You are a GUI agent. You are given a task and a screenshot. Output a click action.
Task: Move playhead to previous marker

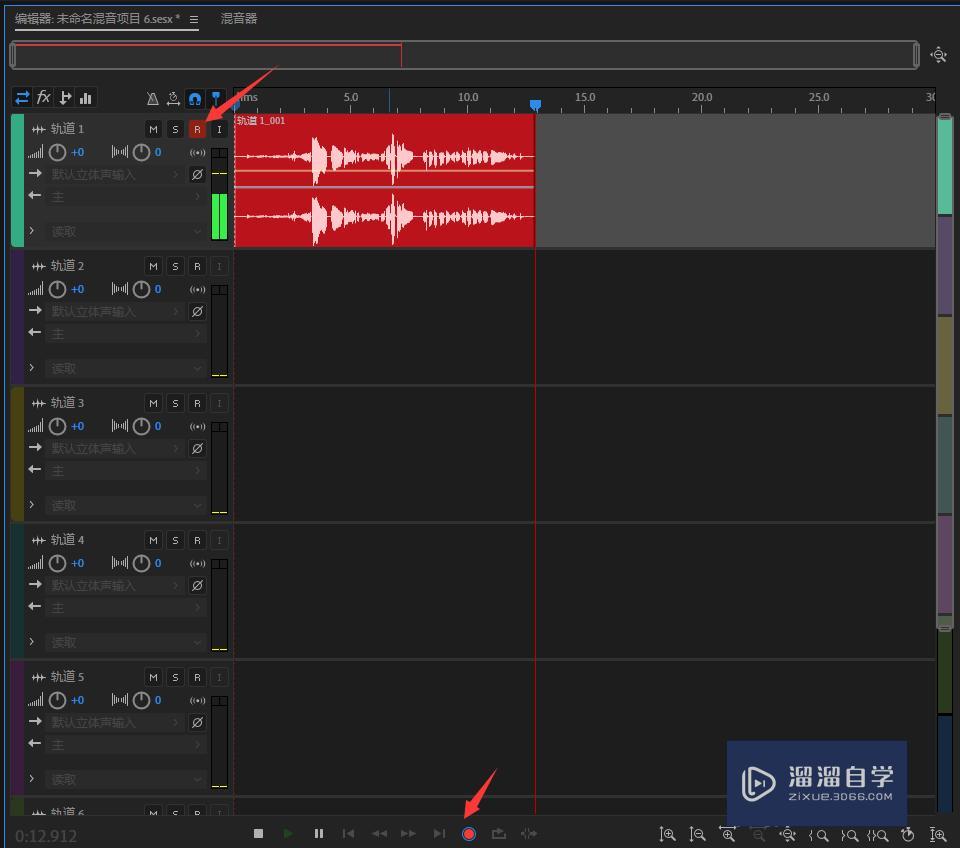(x=348, y=833)
